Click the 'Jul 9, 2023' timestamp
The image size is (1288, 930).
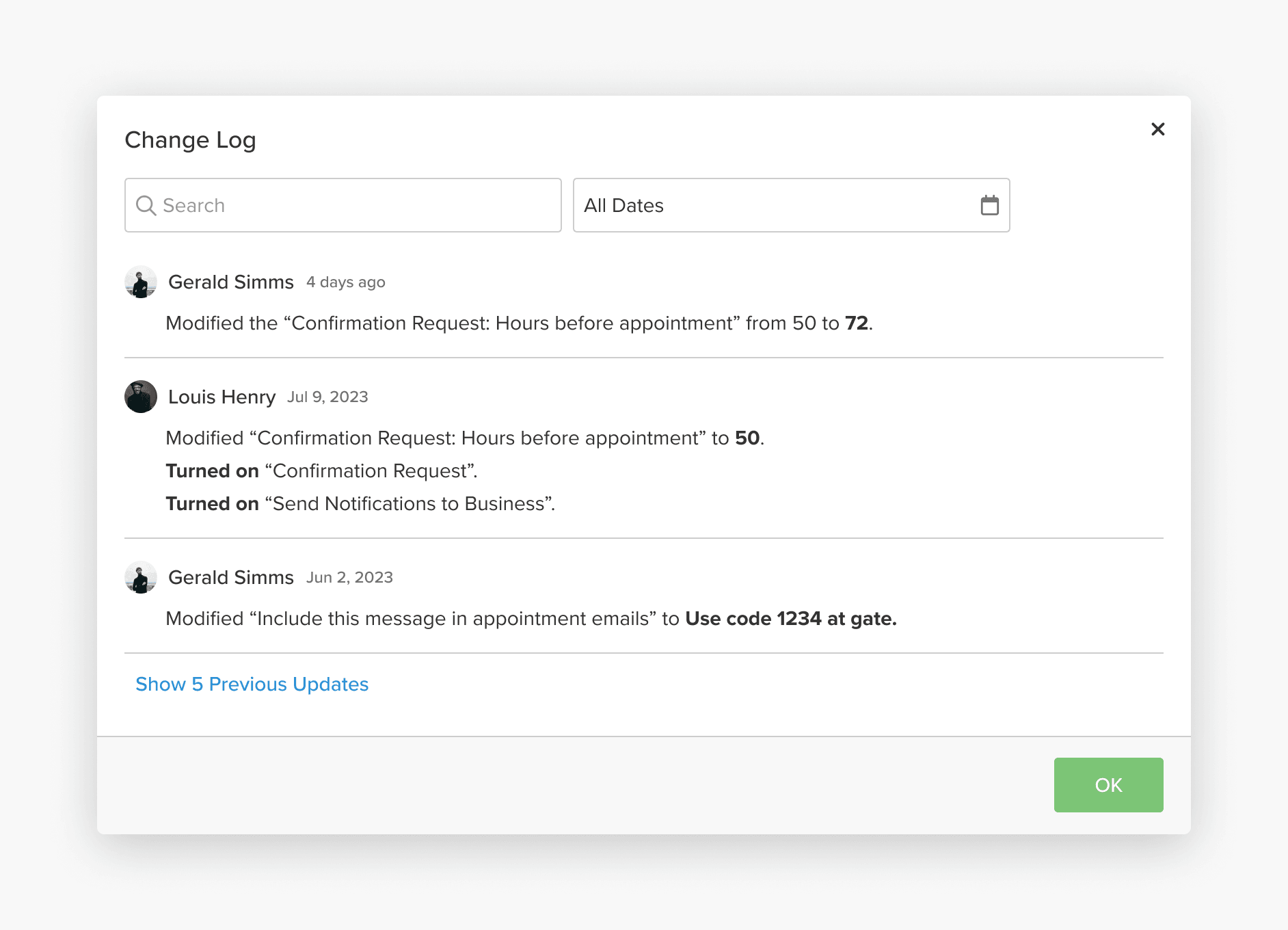tap(327, 397)
